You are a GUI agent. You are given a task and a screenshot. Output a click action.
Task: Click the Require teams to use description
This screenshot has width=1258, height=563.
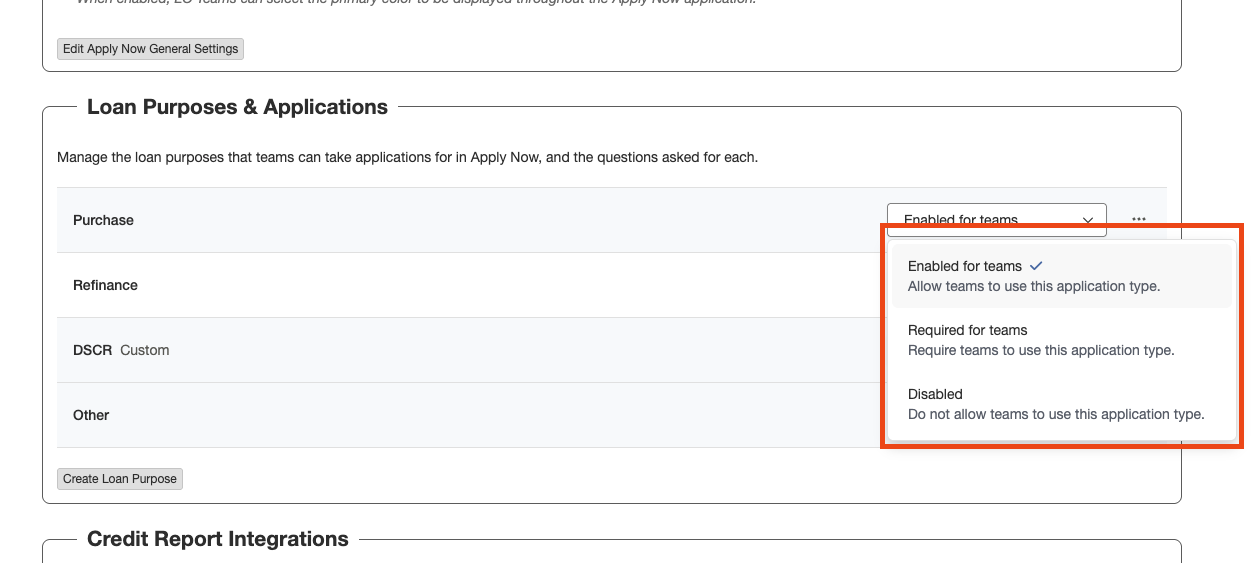pyautogui.click(x=1040, y=350)
